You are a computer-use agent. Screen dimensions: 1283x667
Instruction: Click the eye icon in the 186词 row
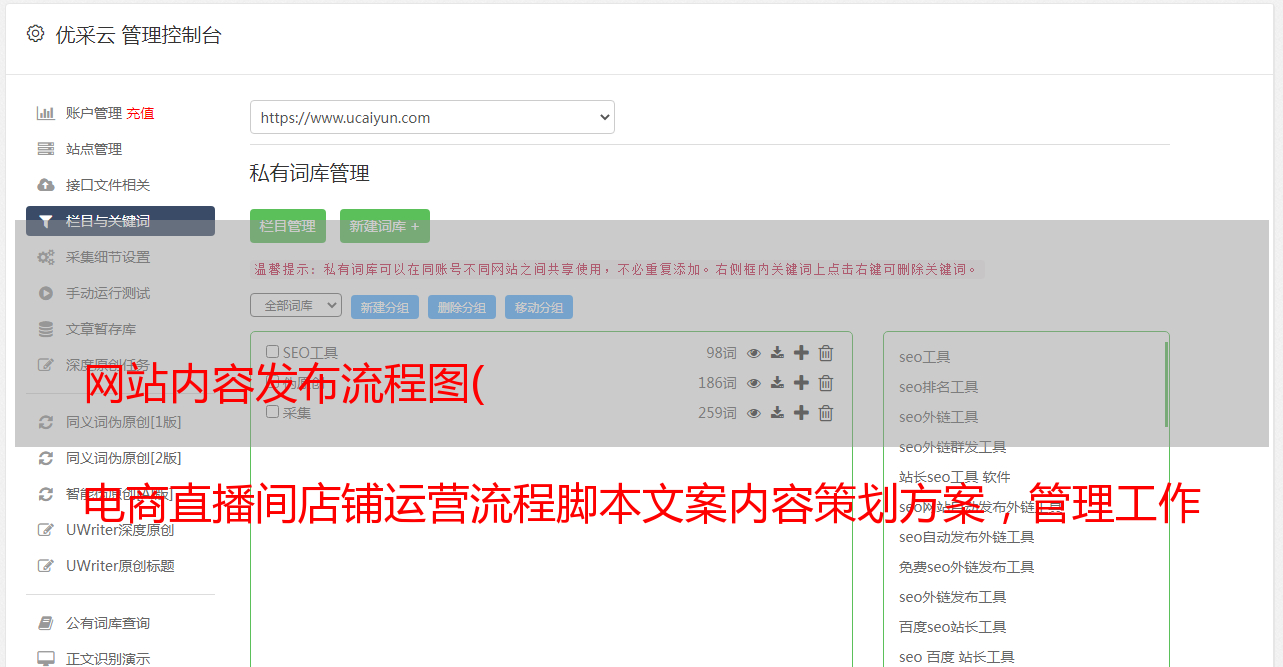754,383
